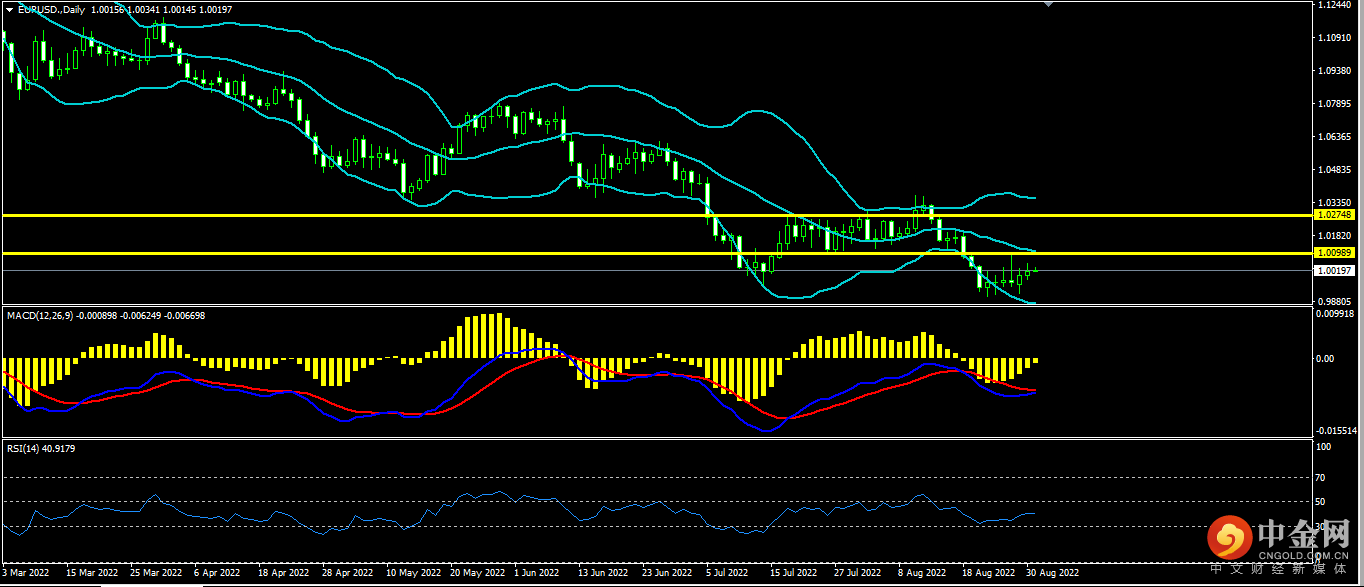1364x587 pixels.
Task: Click the 18 Apr 2022 date label
Action: (x=284, y=573)
